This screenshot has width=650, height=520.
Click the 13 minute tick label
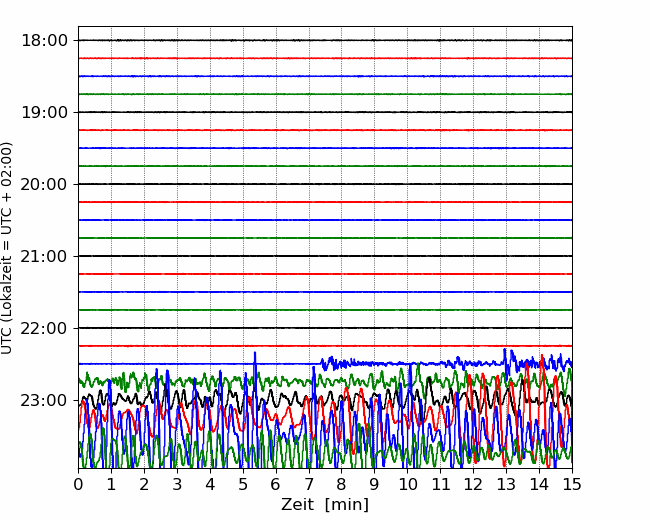click(x=507, y=484)
